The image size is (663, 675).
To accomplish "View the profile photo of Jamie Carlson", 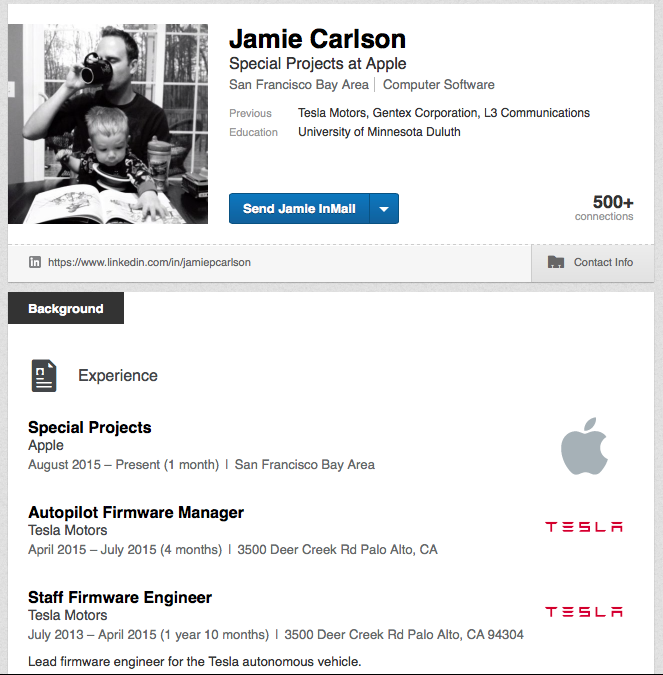I will (x=108, y=124).
